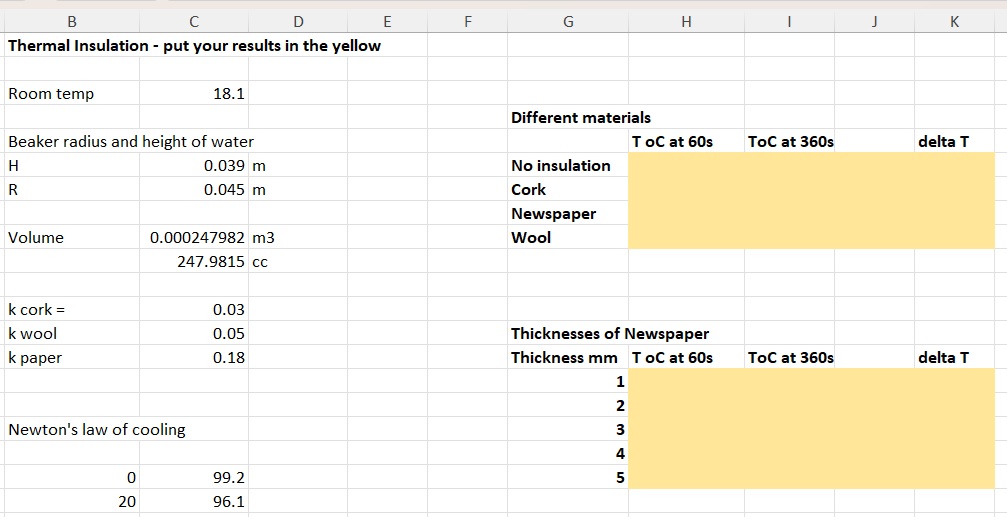This screenshot has height=517, width=1007.
Task: Select the k wool value 0.05
Action: [x=194, y=334]
